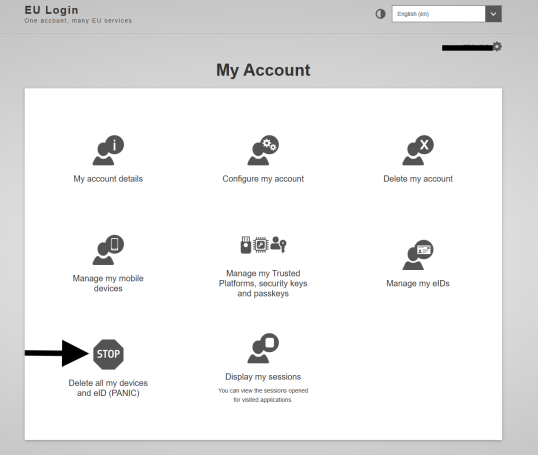538x455 pixels.
Task: Follow the Delete my account link
Action: (418, 179)
